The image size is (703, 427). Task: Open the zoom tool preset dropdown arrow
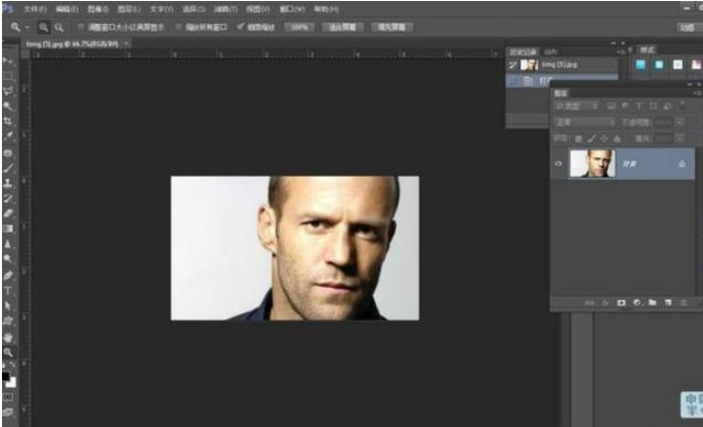point(26,28)
